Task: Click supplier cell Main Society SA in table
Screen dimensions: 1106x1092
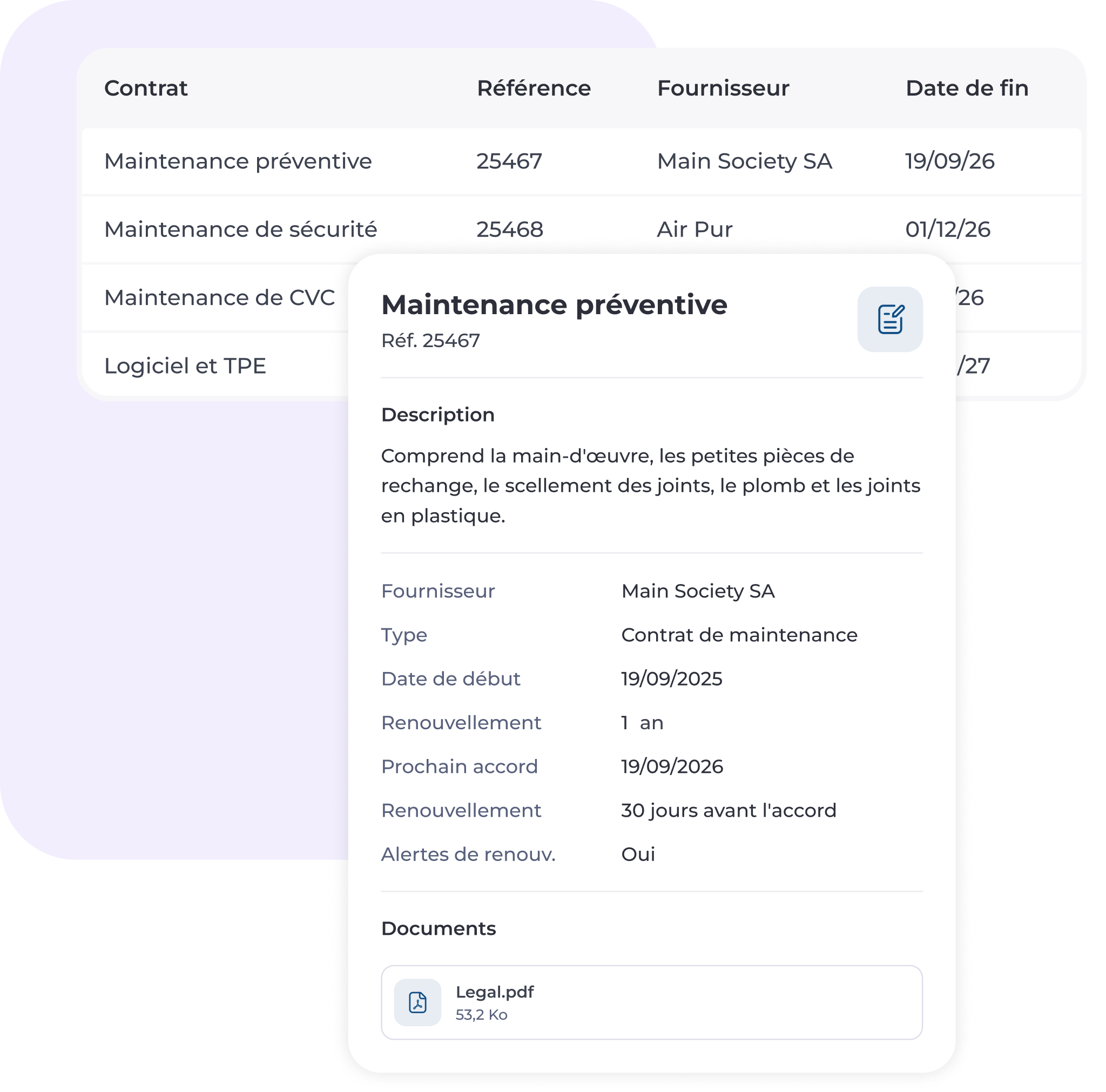Action: point(744,161)
